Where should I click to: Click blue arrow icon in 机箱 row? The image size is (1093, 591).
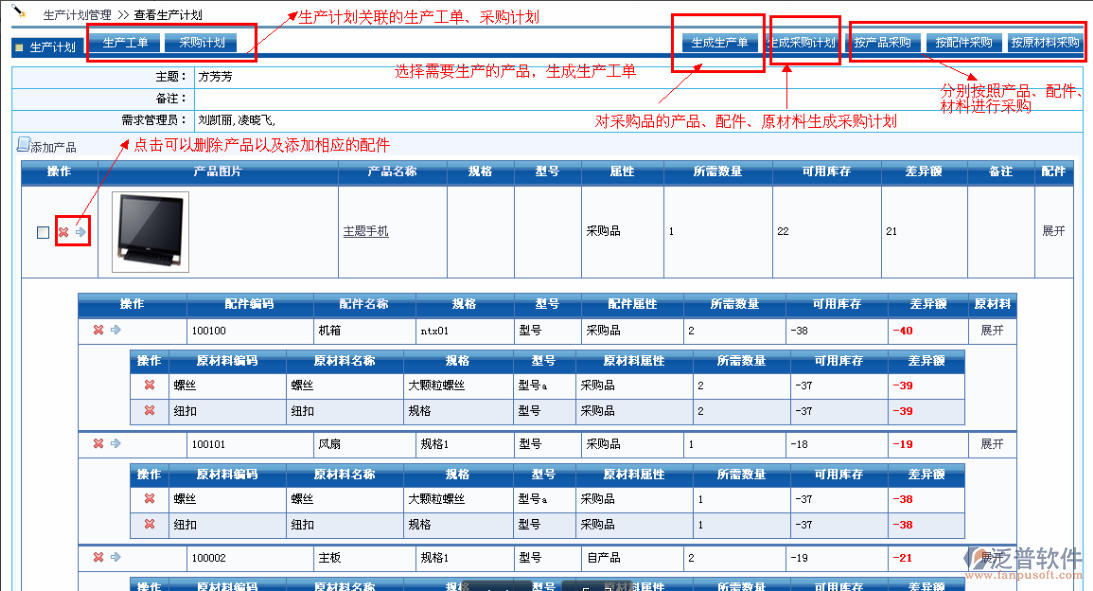pos(115,330)
